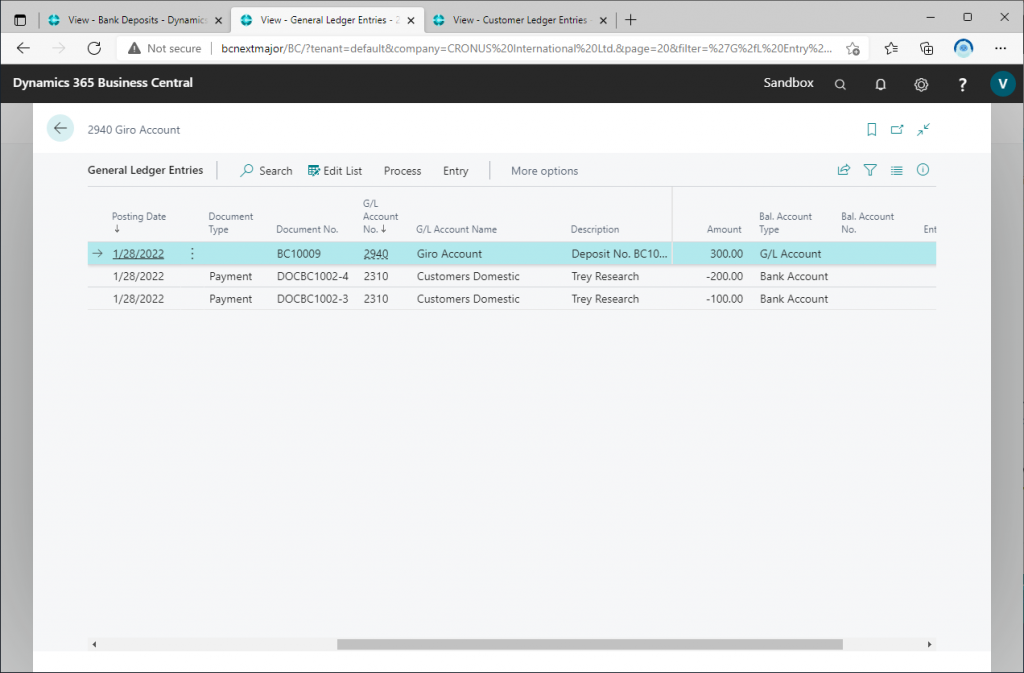Select the DOCBC1002-4 document number cell
Screen dimensions: 1024x673
313,276
